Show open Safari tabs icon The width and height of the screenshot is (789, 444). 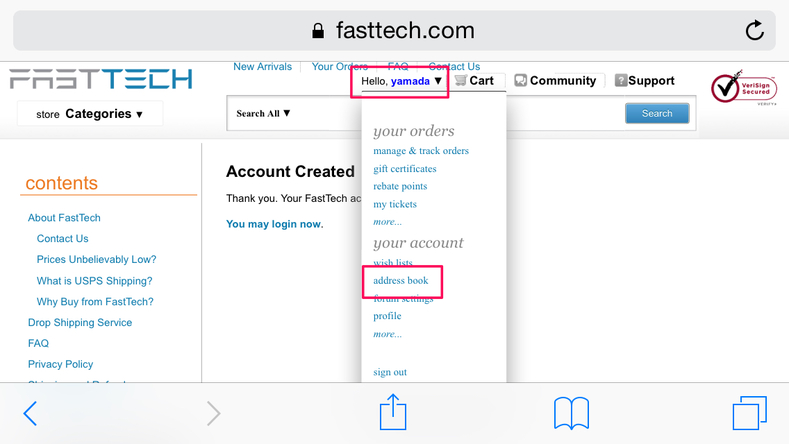[x=749, y=413]
